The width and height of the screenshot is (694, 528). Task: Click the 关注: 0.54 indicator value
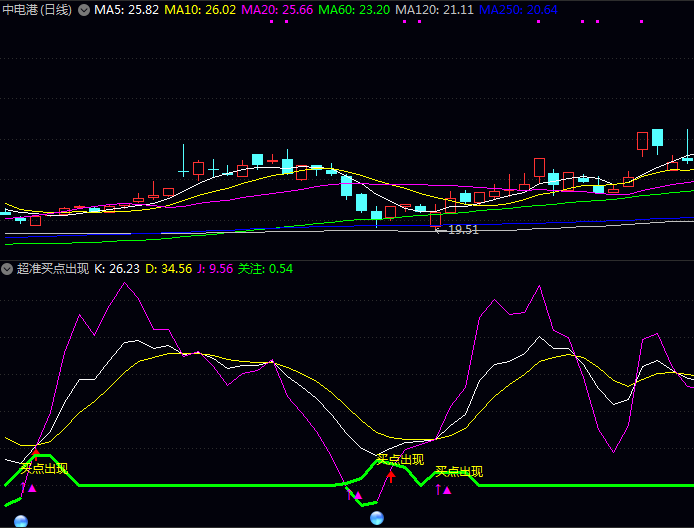point(265,269)
